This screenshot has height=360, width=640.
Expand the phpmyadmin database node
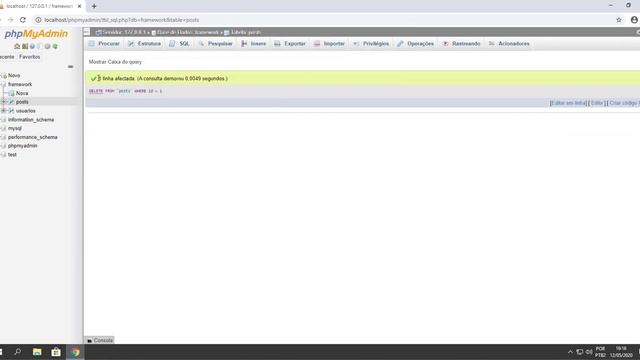(3, 146)
